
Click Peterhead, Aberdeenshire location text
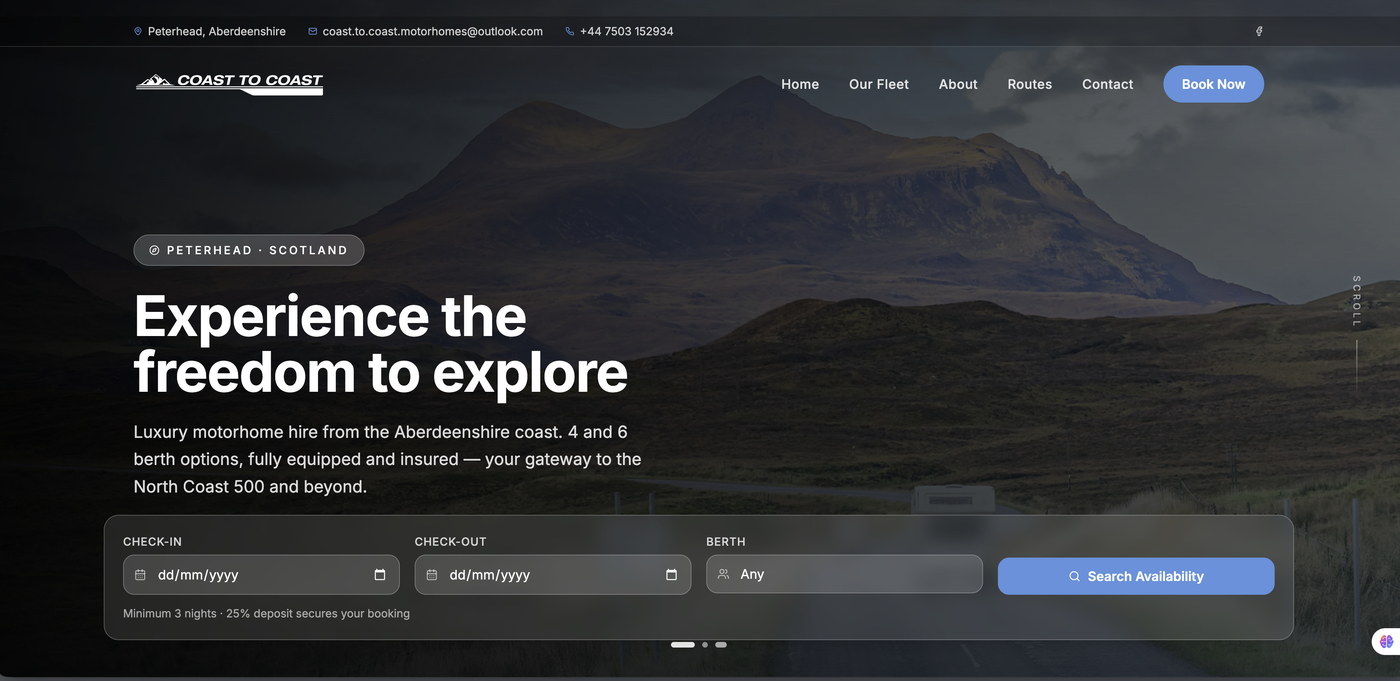coord(216,32)
